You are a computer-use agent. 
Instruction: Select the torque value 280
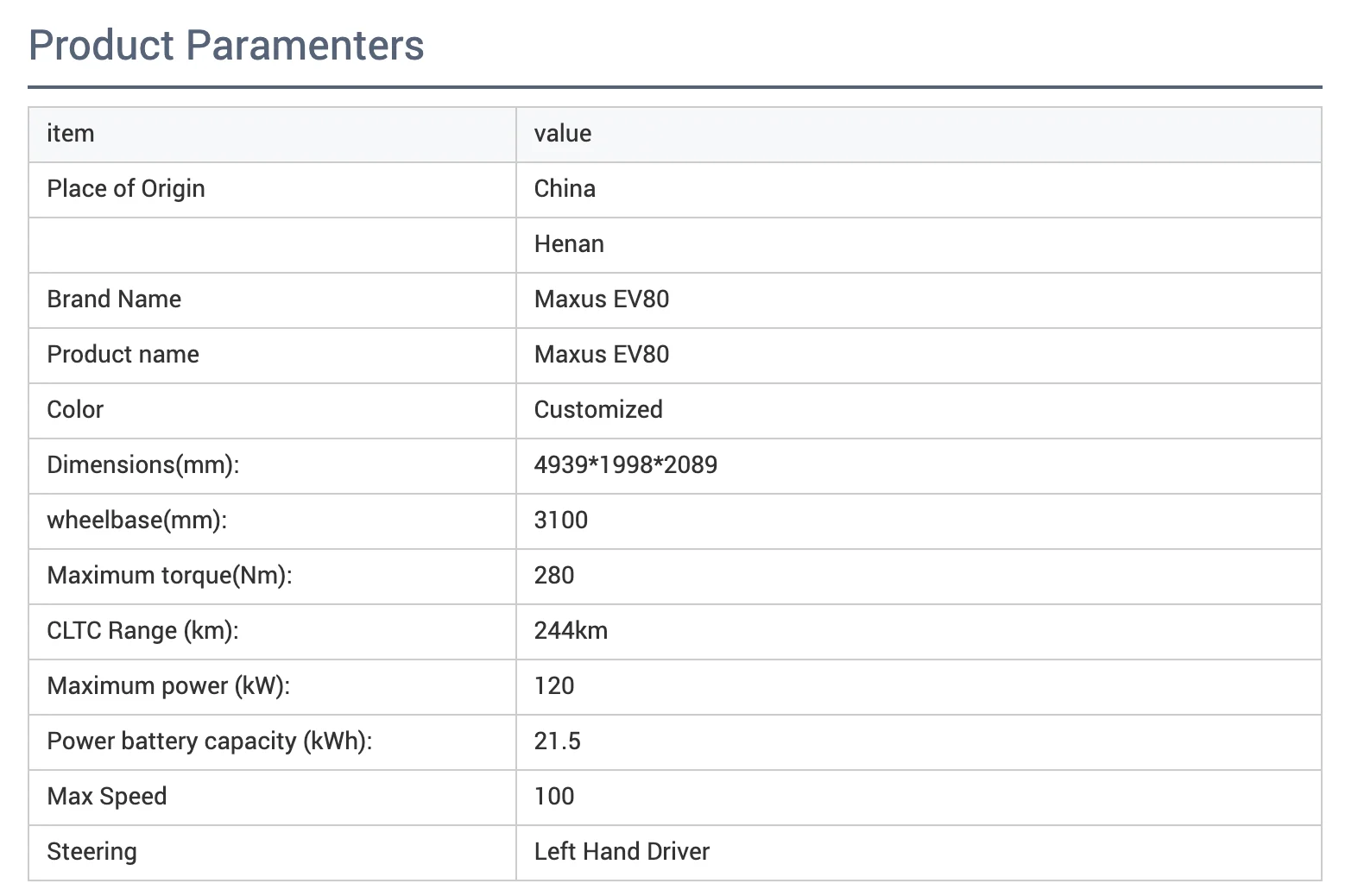[x=554, y=576]
